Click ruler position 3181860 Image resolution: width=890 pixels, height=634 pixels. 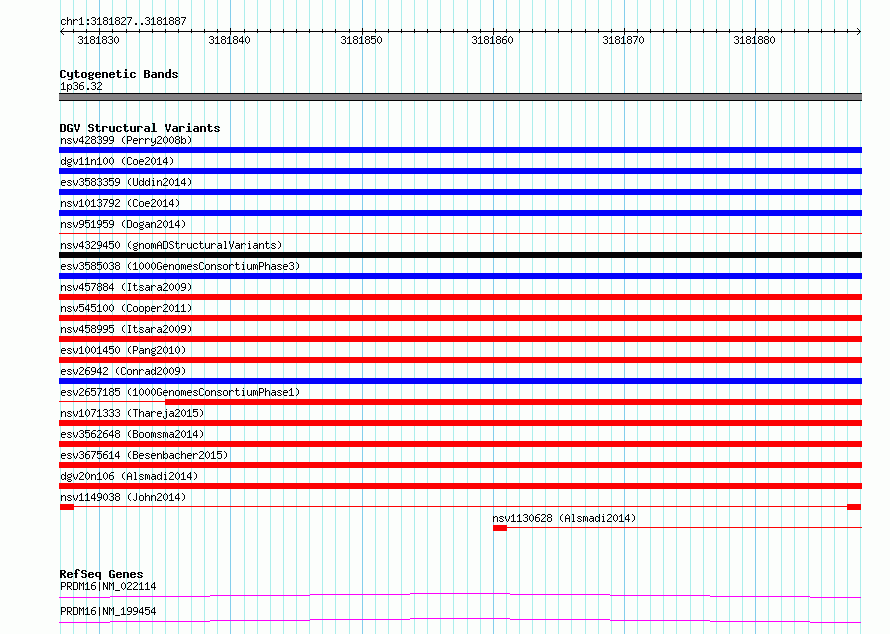tap(492, 40)
